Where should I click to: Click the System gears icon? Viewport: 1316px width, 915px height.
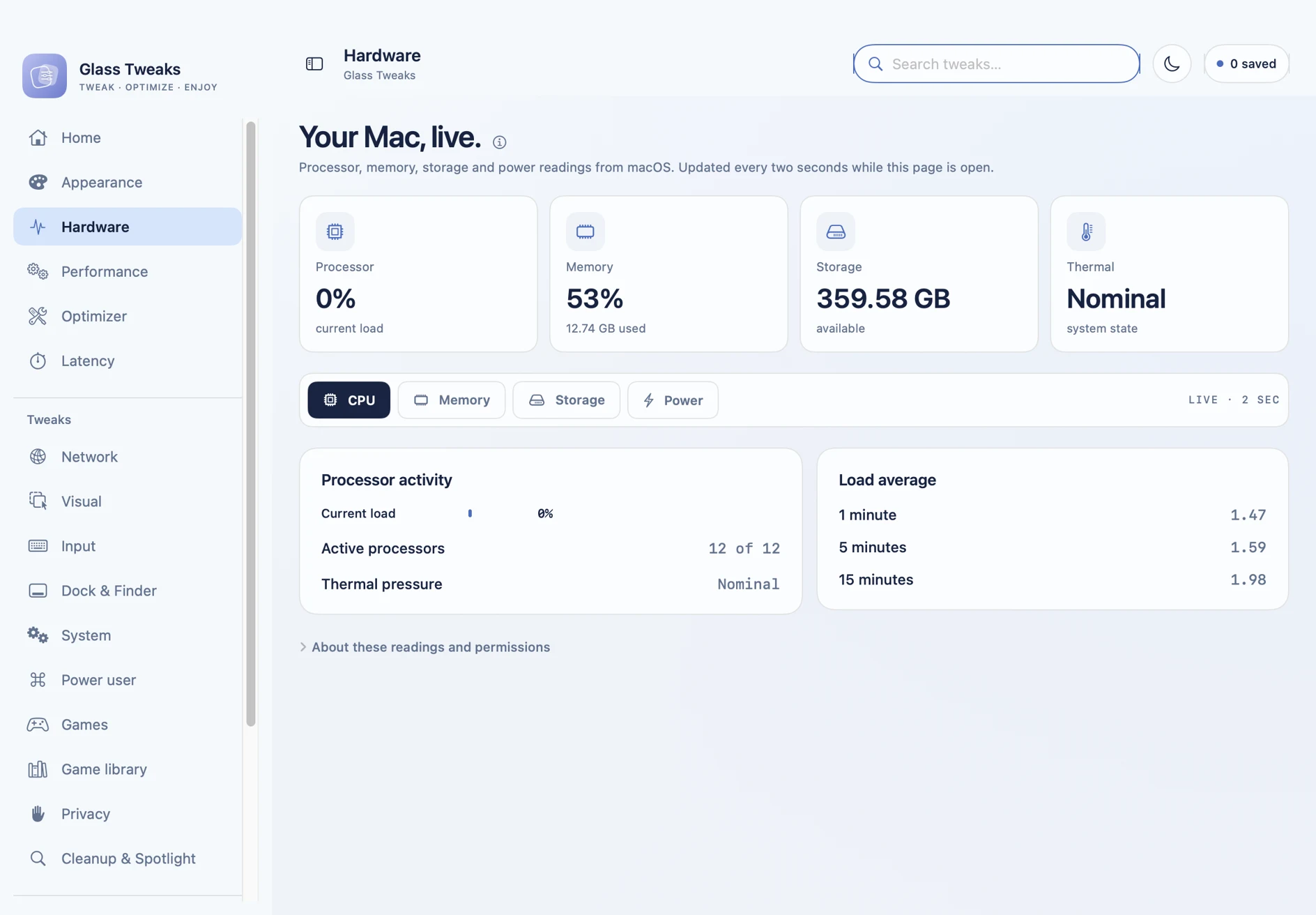click(38, 635)
